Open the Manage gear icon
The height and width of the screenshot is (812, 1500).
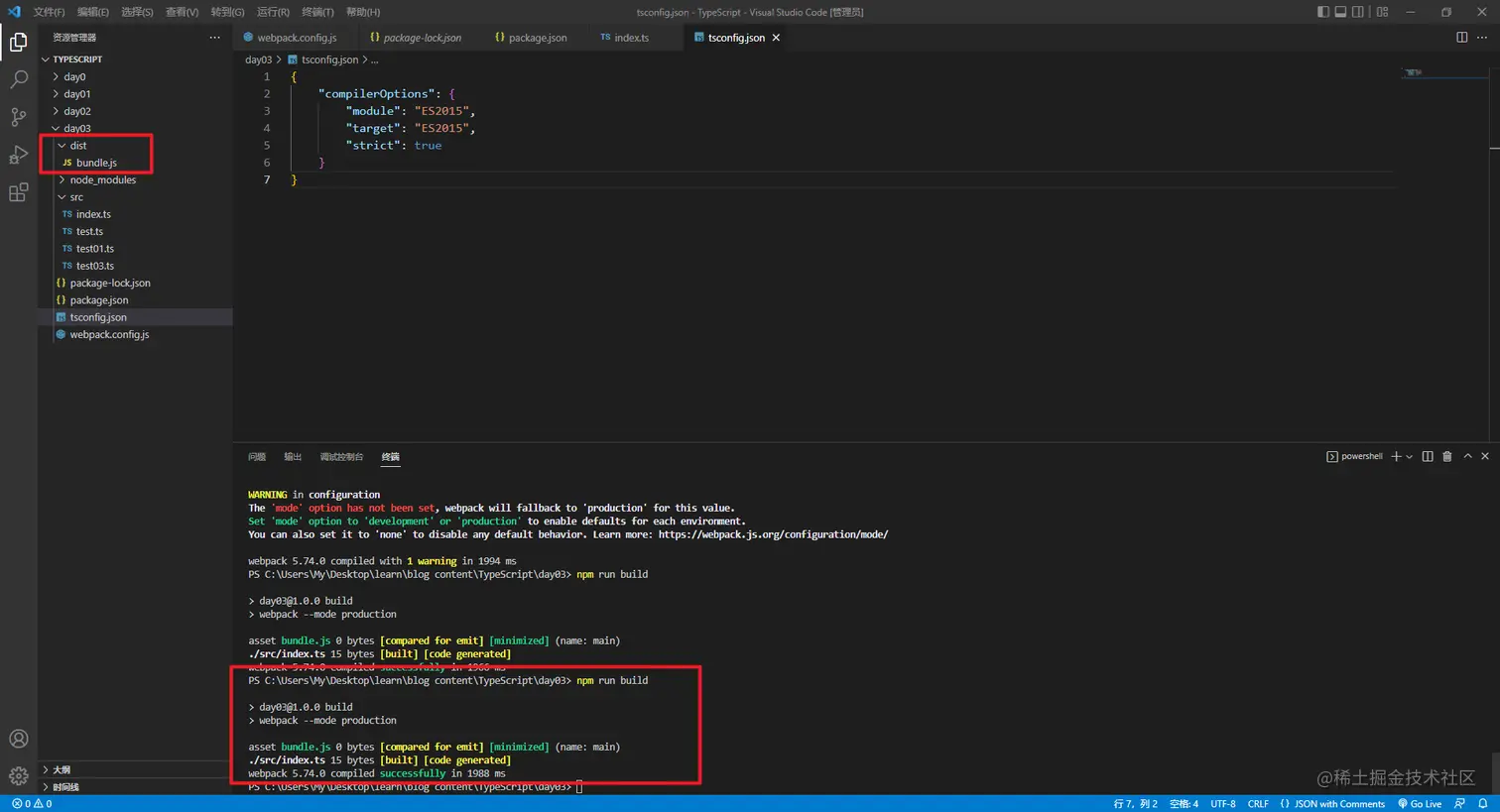pos(18,776)
